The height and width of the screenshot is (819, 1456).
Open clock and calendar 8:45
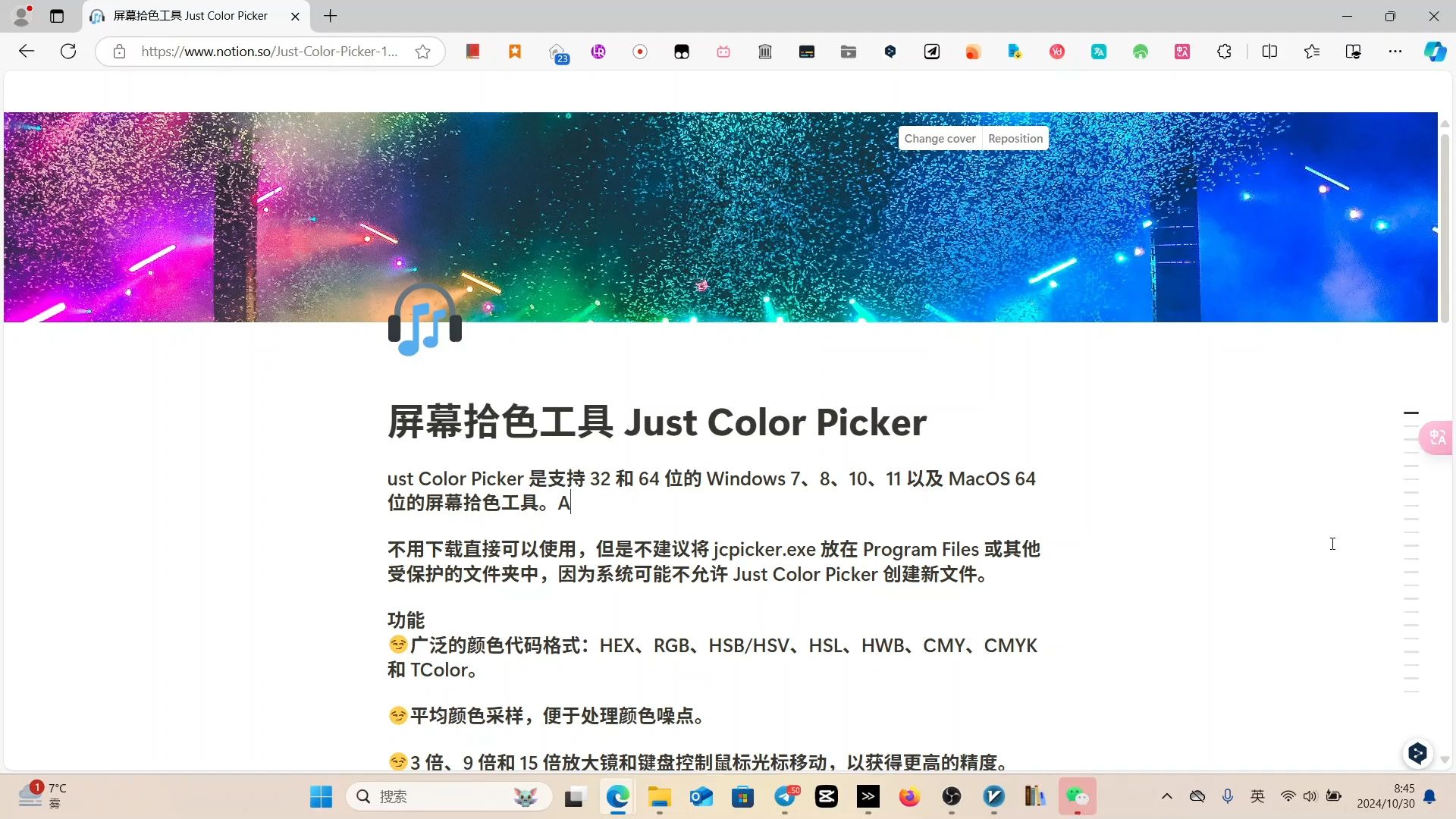coord(1386,796)
